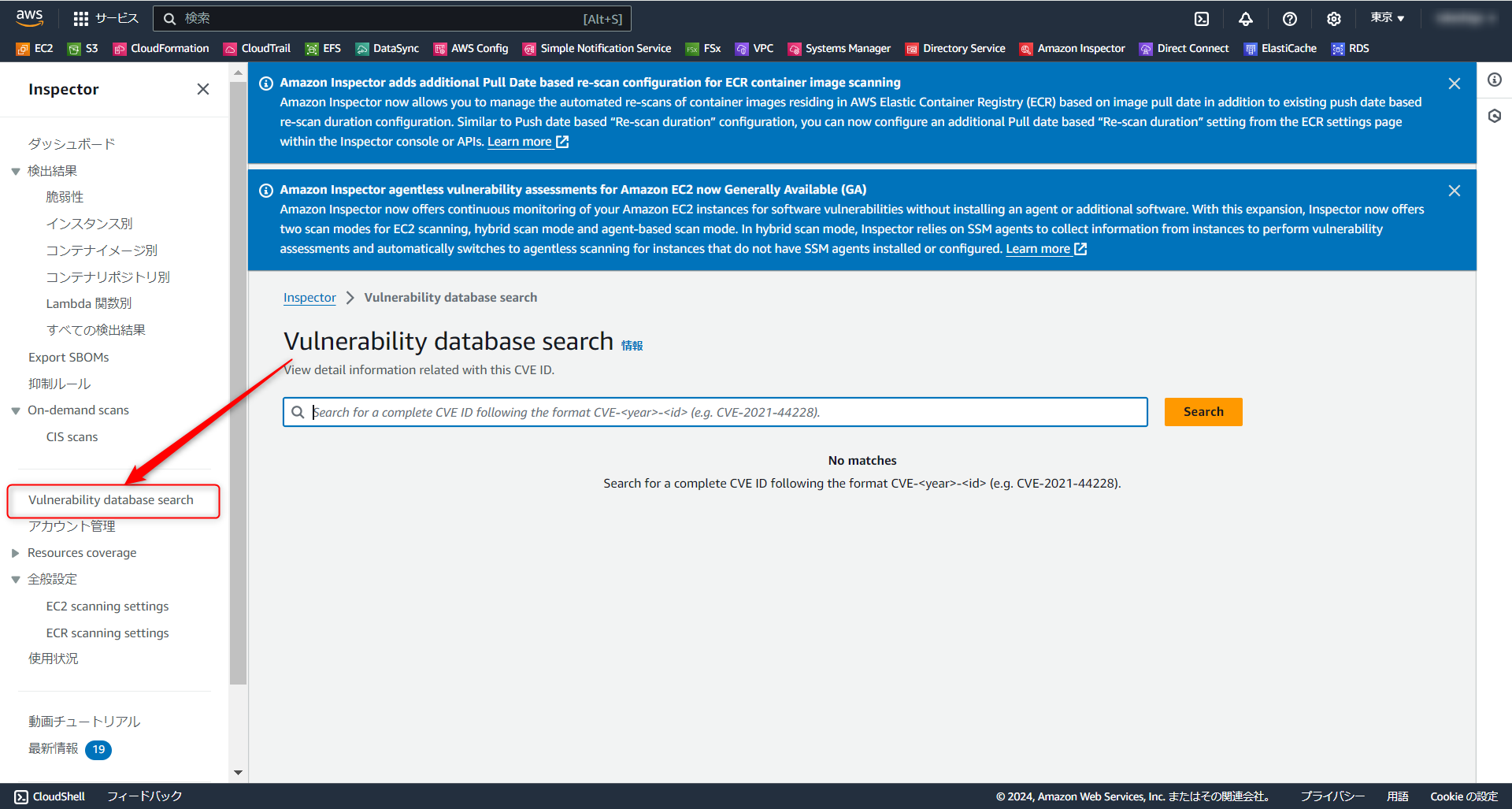Viewport: 1512px width, 809px height.
Task: Dismiss the Pull Date re-scan announcement banner
Action: [1455, 83]
